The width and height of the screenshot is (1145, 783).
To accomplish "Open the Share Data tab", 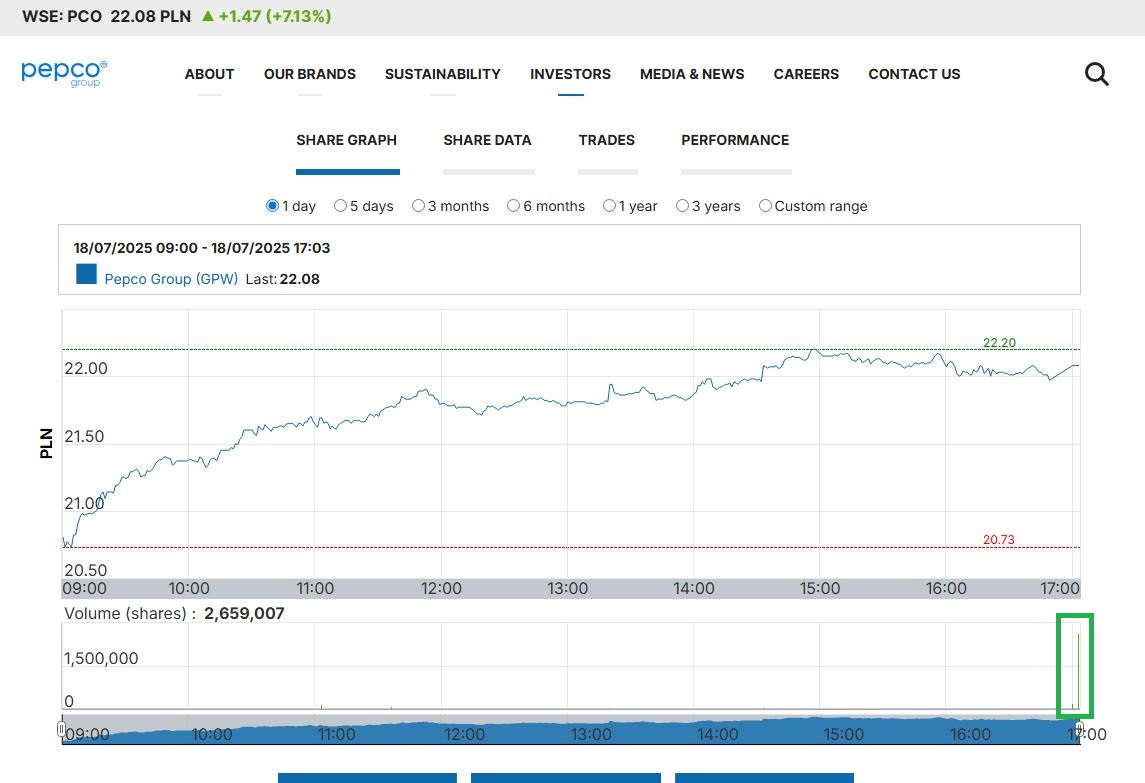I will pos(487,141).
